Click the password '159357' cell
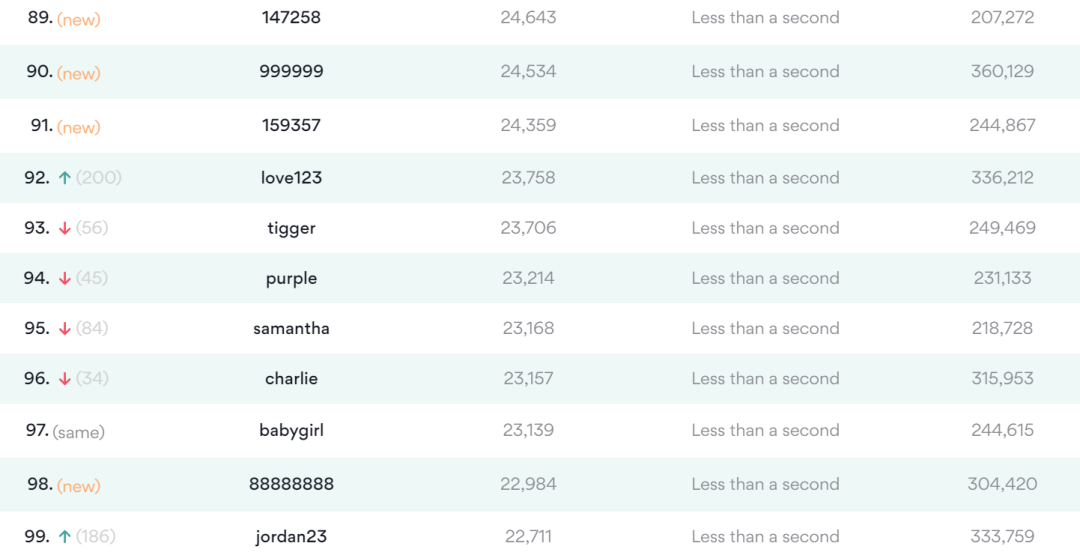1080x558 pixels. (291, 125)
